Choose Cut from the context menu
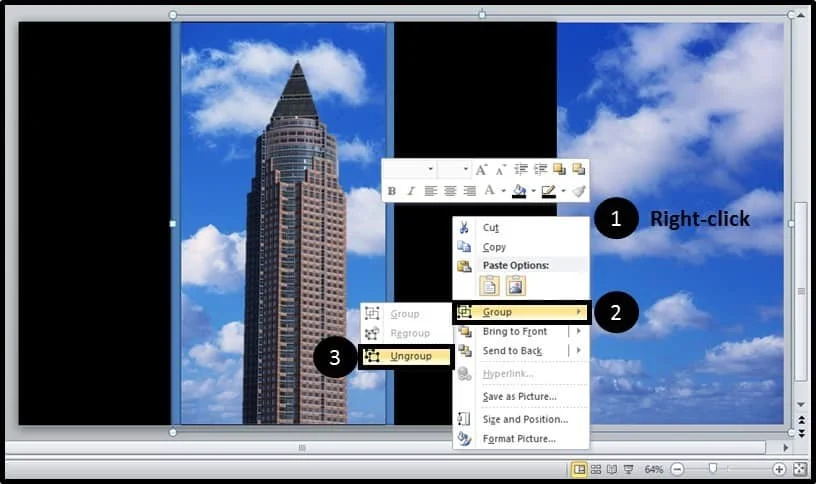Viewport: 816px width, 484px height. click(521, 227)
